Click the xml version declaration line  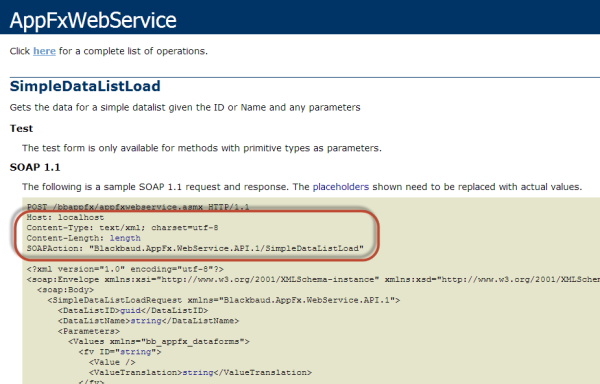pos(125,269)
